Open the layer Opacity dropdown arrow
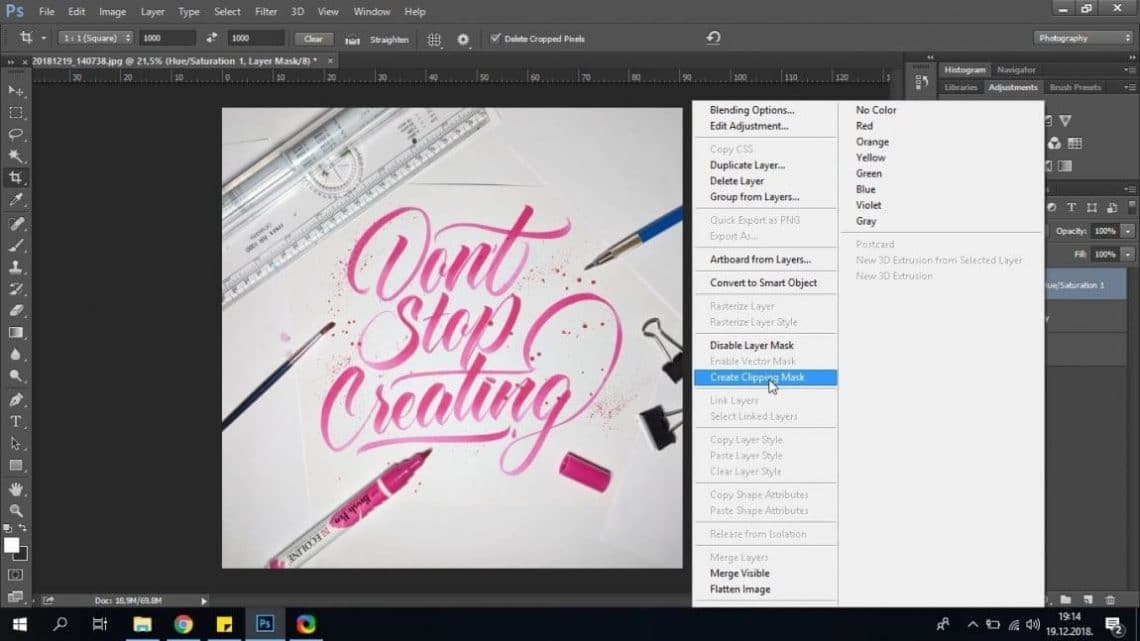This screenshot has width=1140, height=641. coord(1128,231)
